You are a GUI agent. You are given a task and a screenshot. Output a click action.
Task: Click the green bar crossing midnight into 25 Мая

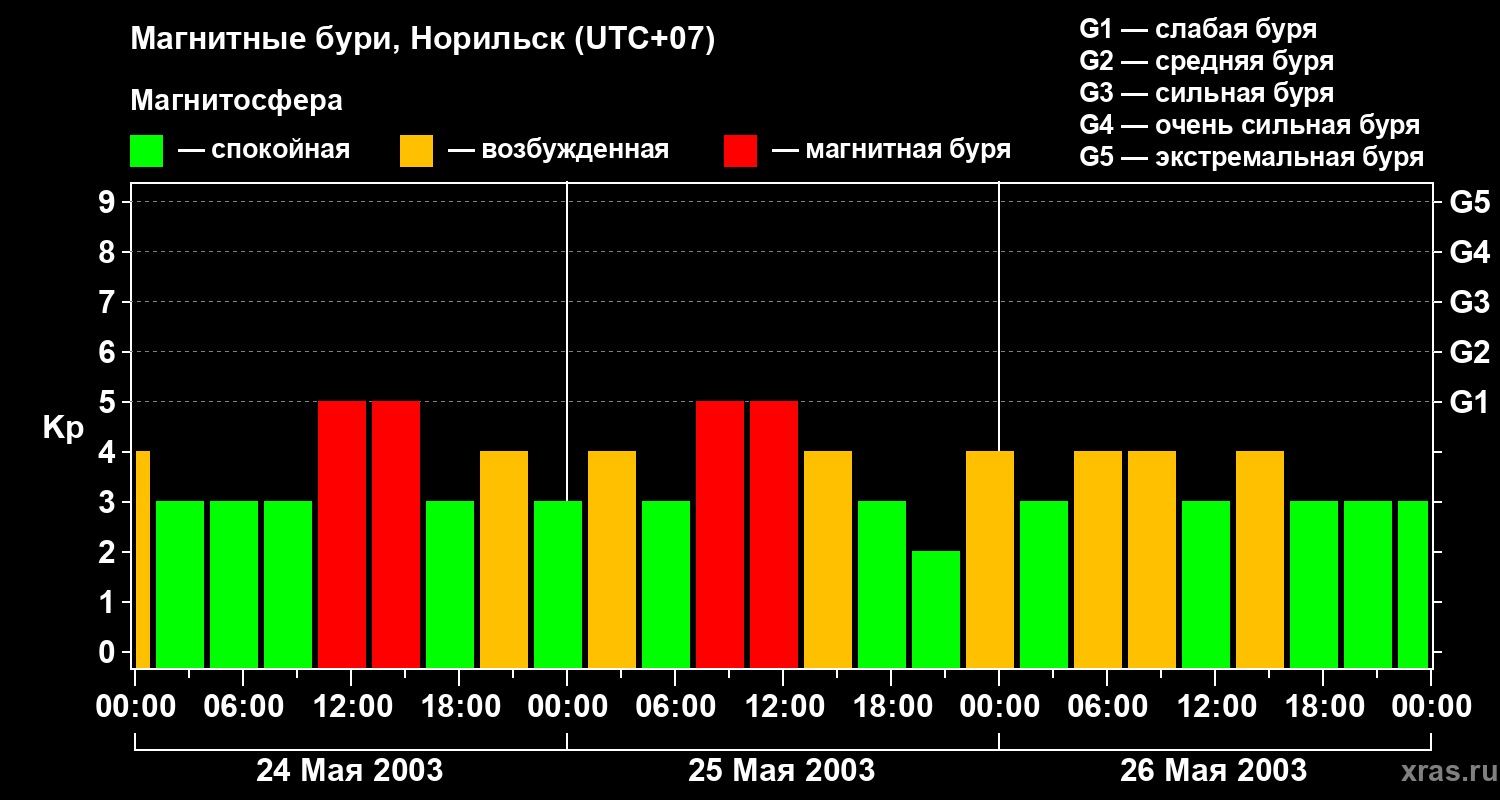tap(558, 584)
